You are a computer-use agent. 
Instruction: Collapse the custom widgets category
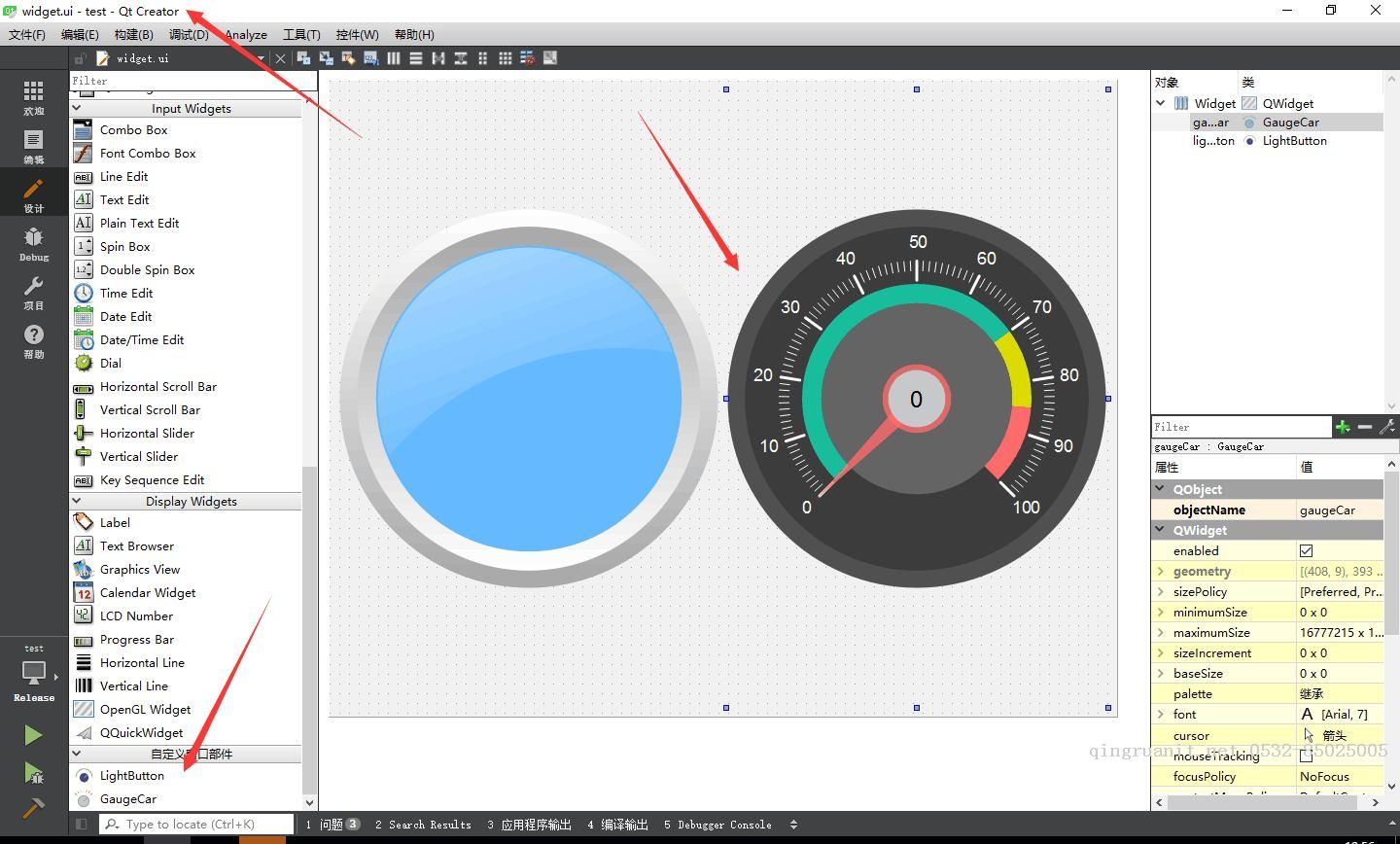click(77, 754)
